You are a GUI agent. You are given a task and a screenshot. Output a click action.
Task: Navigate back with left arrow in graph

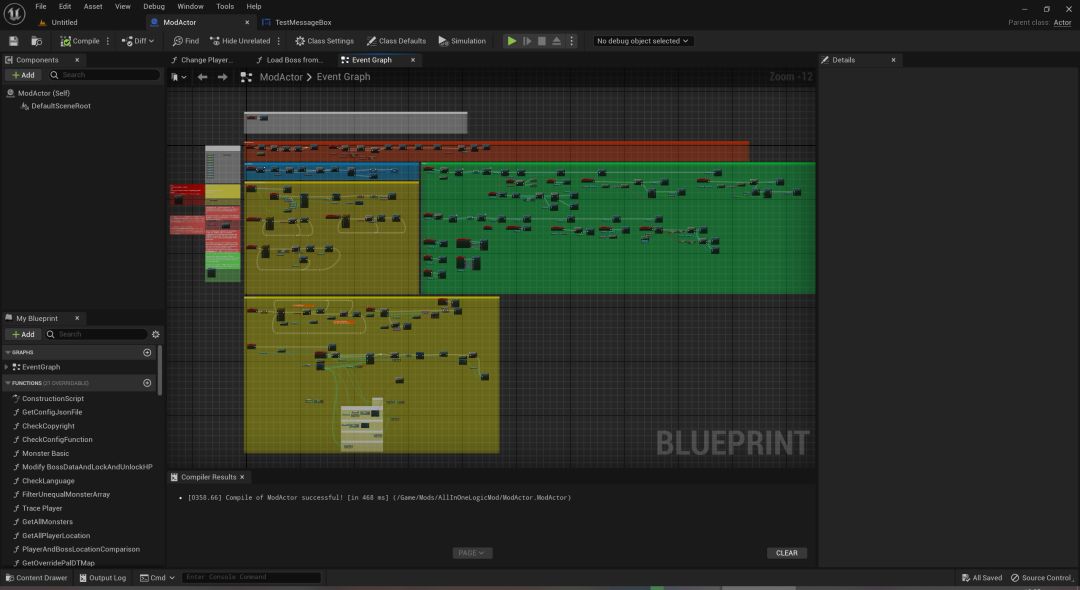point(202,77)
